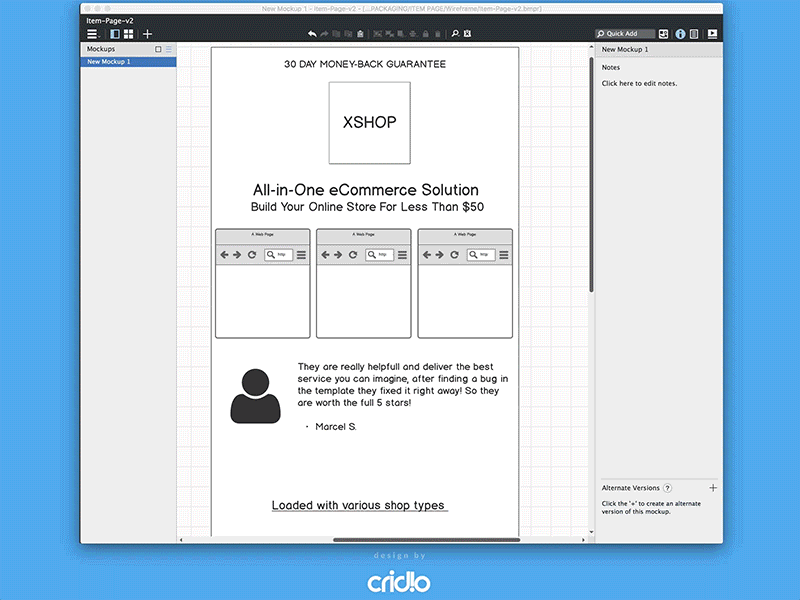
Task: Select New Mockup 1 in the Mockups list
Action: pos(110,61)
